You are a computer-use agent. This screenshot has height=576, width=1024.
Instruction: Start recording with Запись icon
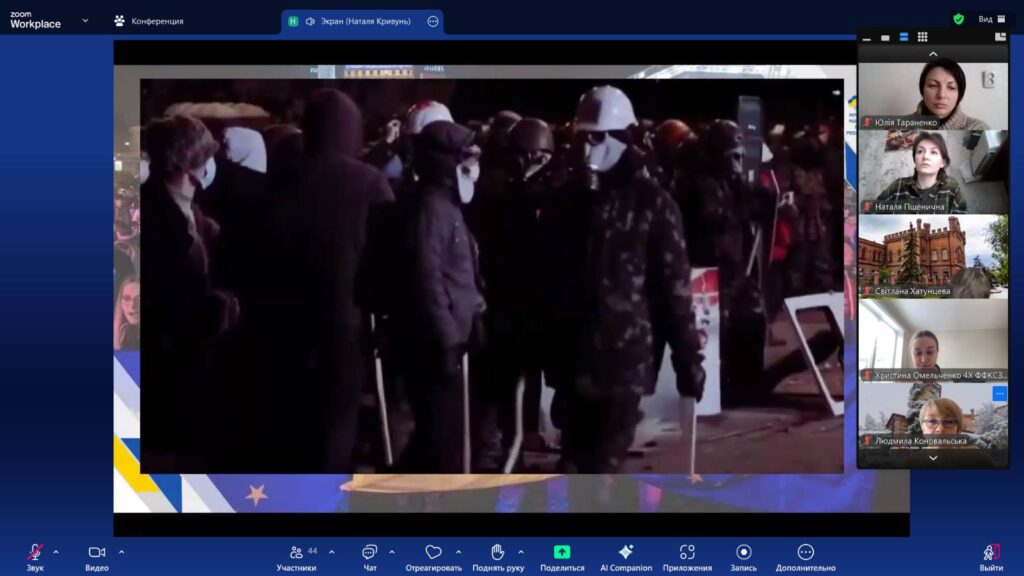[744, 552]
